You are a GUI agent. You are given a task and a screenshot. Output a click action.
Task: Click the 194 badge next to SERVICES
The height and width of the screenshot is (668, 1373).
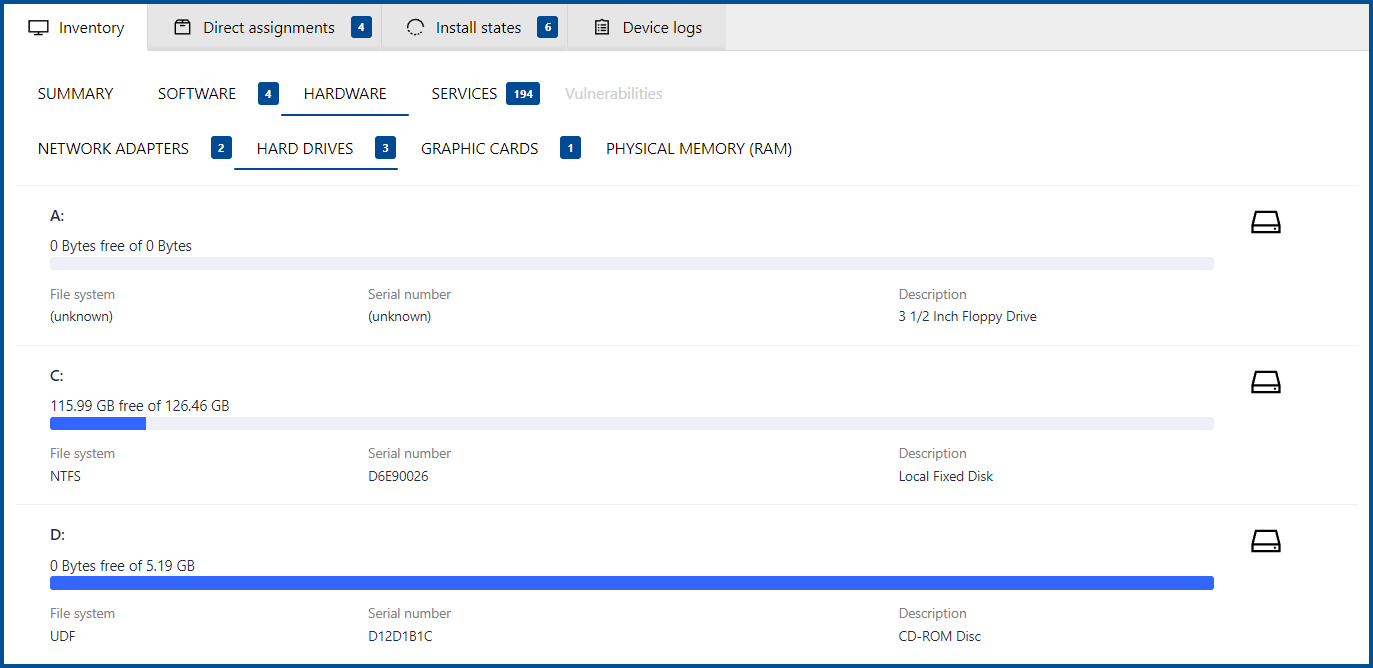[x=522, y=94]
